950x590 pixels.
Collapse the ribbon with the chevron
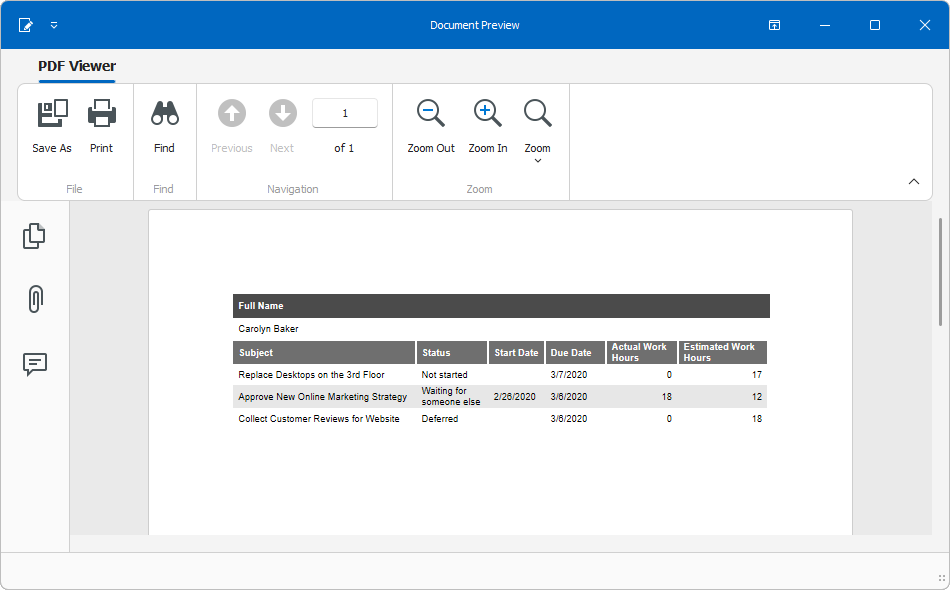pos(913,182)
